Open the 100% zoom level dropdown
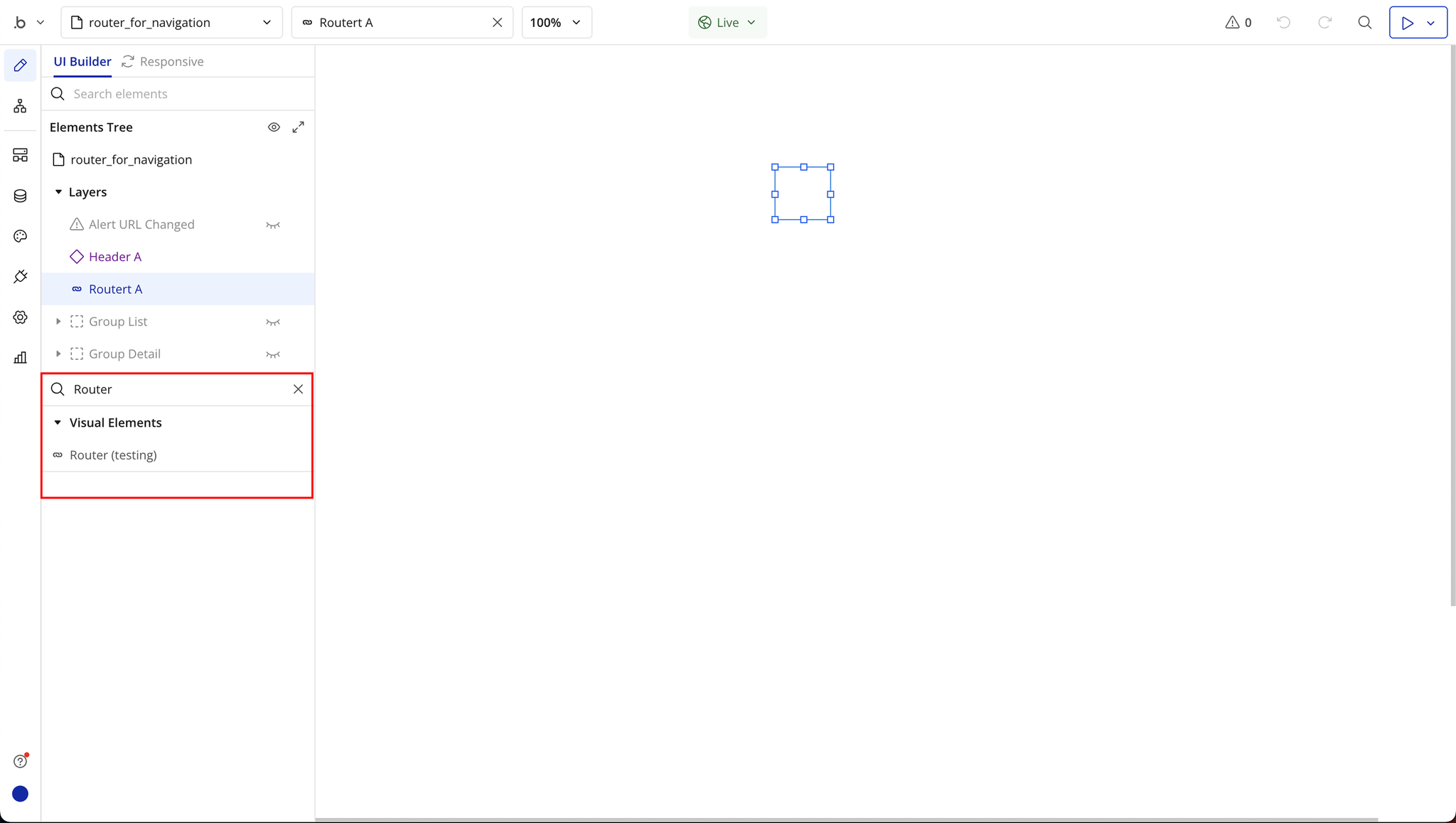Screen dimensions: 1456x823 pyautogui.click(x=556, y=23)
